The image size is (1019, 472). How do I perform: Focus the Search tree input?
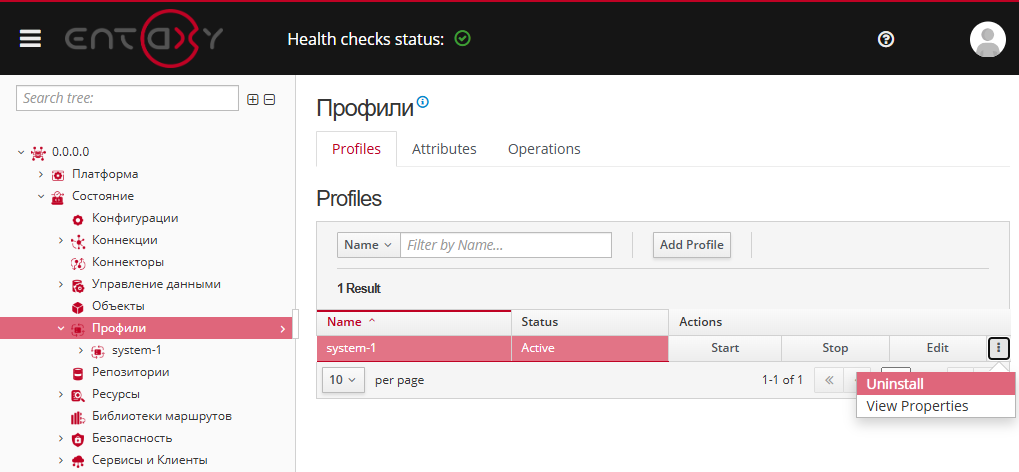tap(127, 98)
